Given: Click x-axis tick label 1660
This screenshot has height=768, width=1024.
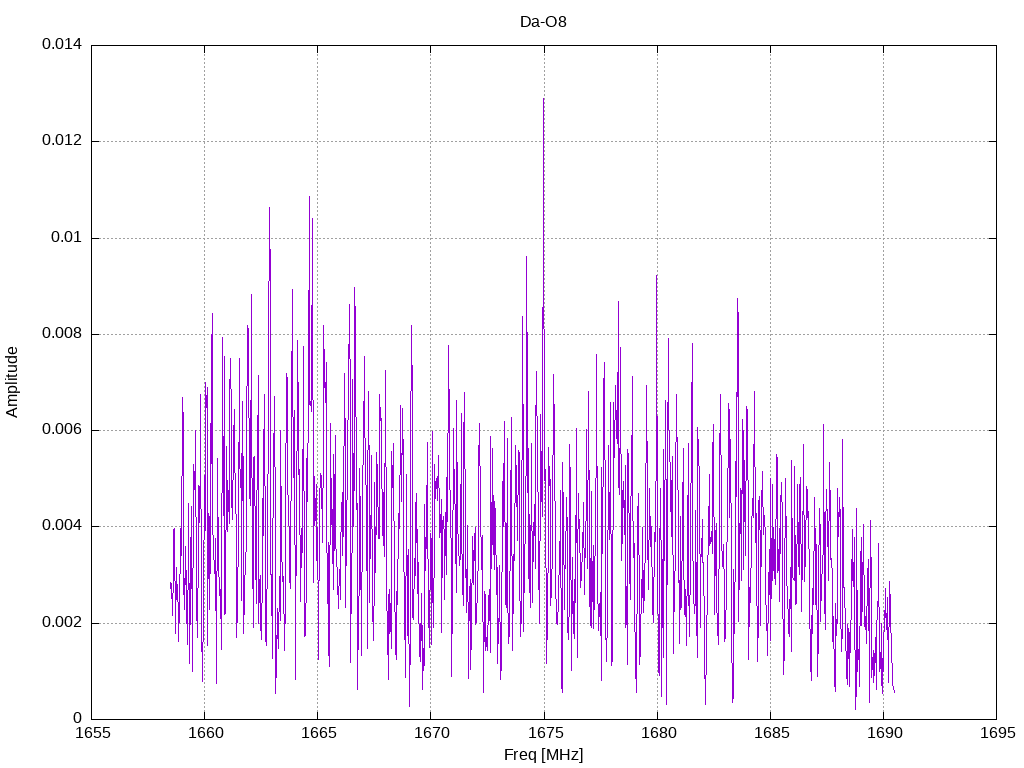Looking at the screenshot, I should click(206, 733).
